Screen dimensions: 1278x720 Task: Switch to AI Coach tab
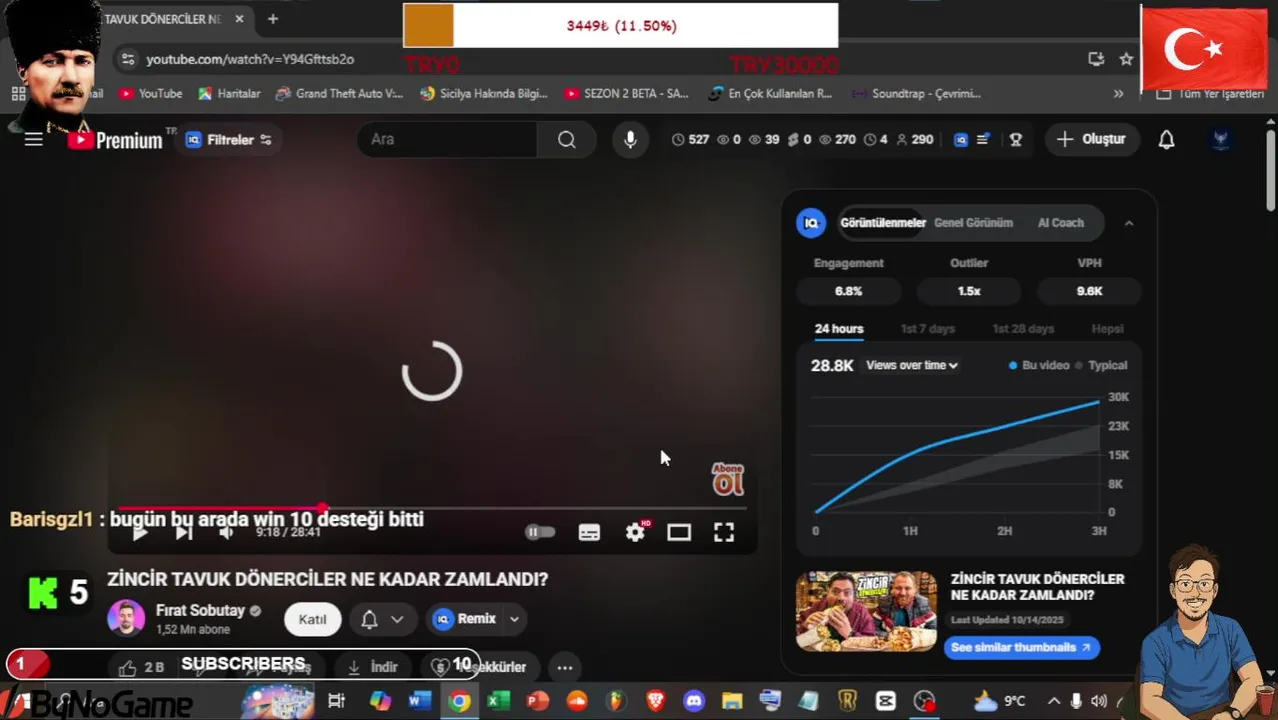tap(1060, 223)
